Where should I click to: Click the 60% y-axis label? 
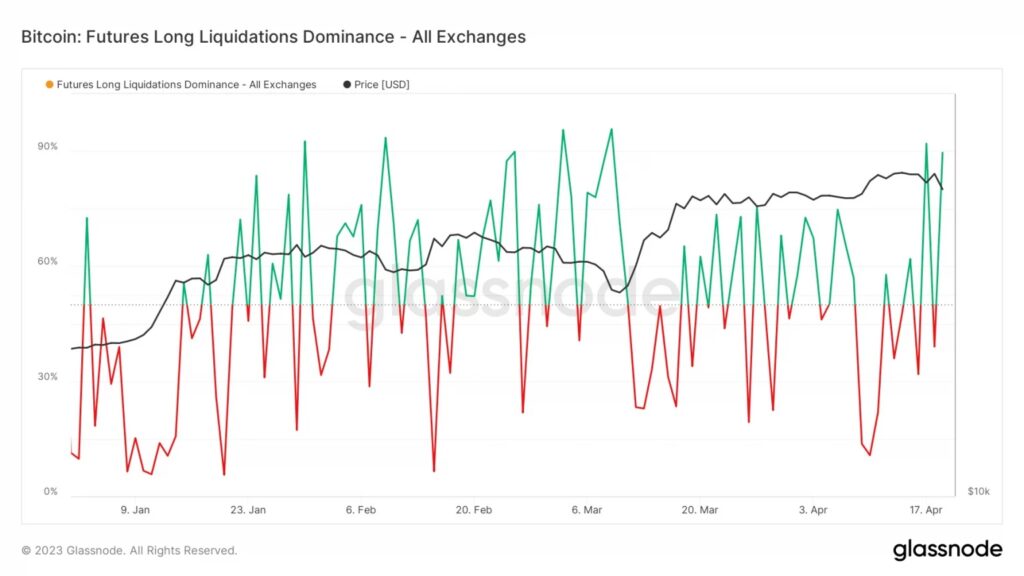48,262
